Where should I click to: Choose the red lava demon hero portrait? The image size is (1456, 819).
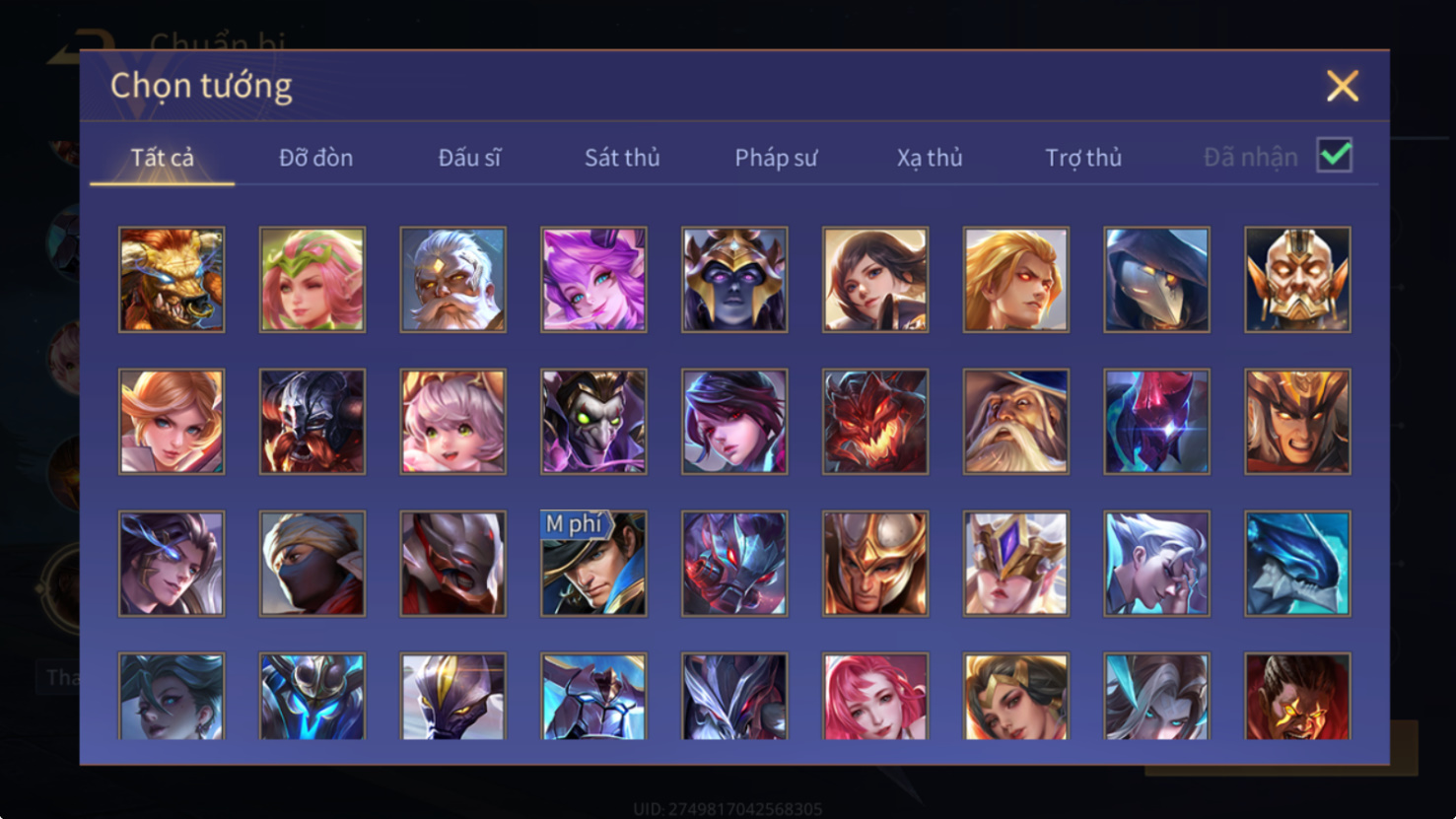pos(875,422)
